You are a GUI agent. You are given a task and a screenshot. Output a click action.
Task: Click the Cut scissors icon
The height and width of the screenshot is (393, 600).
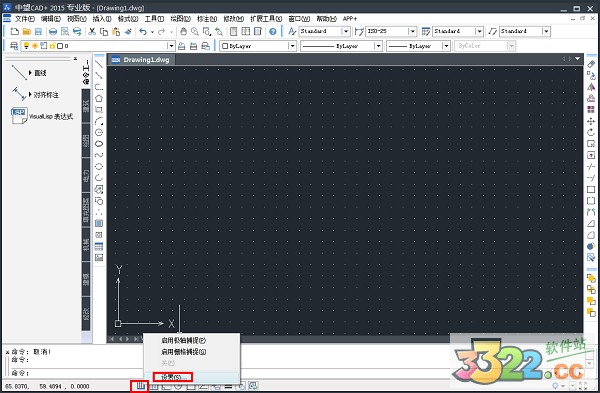tap(92, 31)
